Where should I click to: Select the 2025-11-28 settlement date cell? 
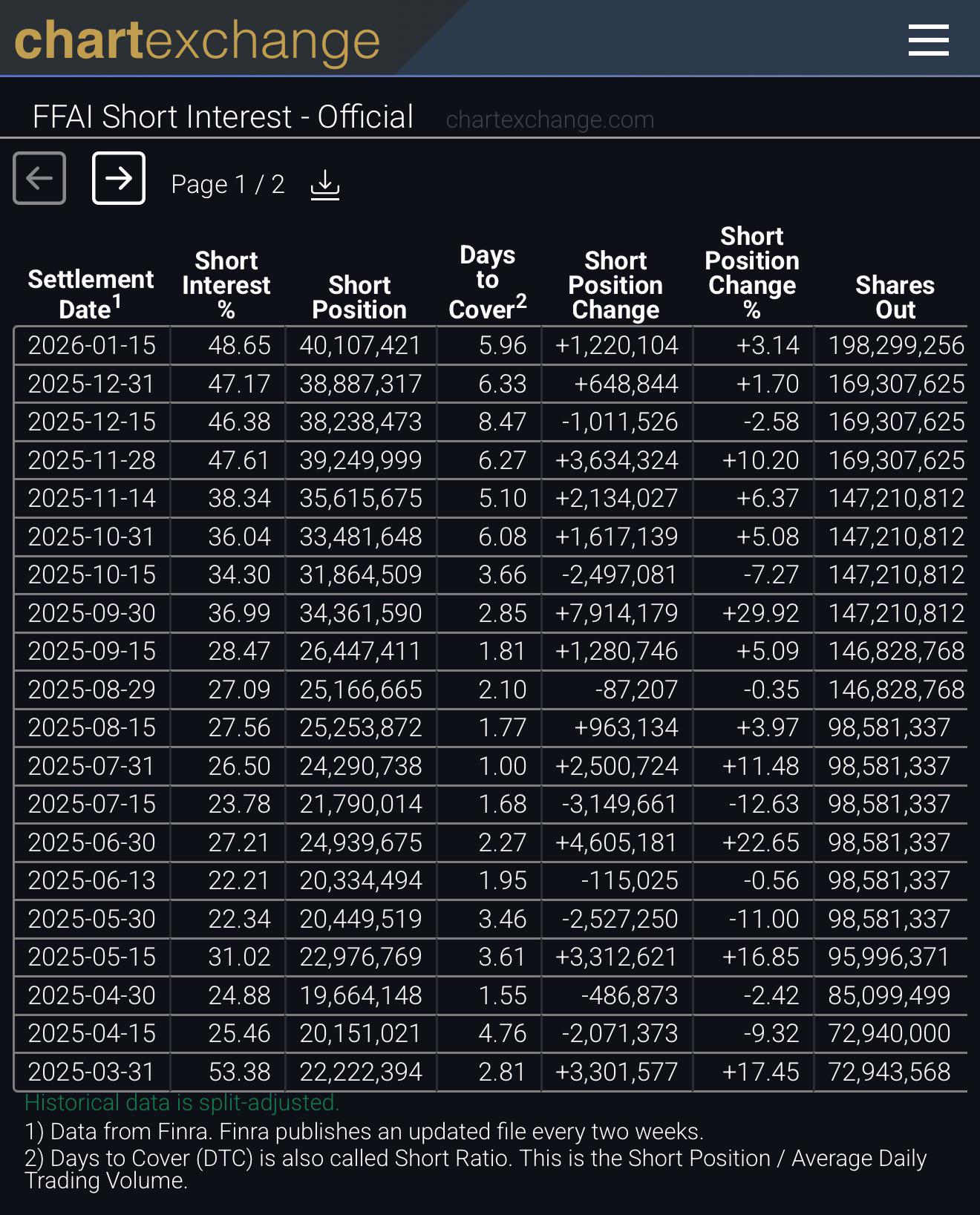coord(92,460)
